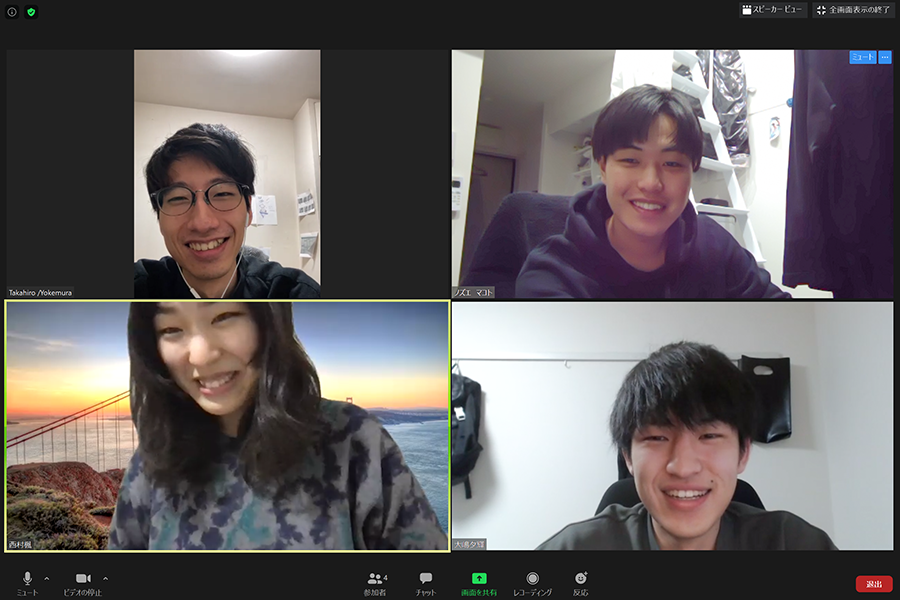
Task: Expand audio options arrow beside the microphone
Action: coord(46,578)
